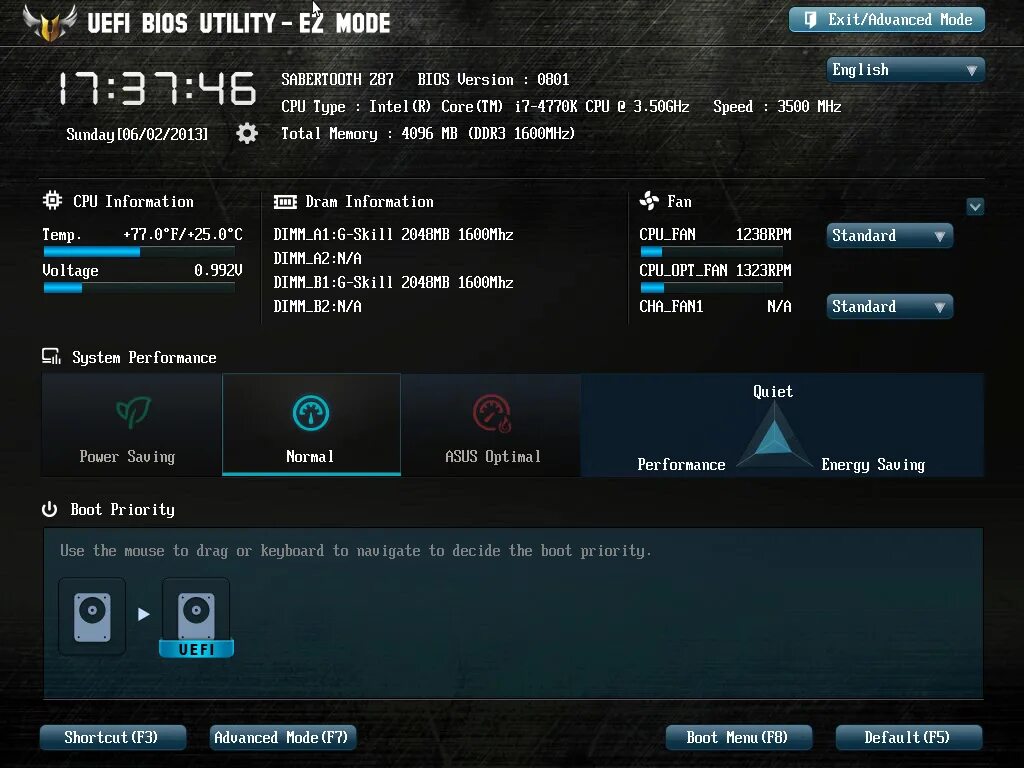The image size is (1024, 768).
Task: Select the Normal performance gauge icon
Action: coord(310,410)
